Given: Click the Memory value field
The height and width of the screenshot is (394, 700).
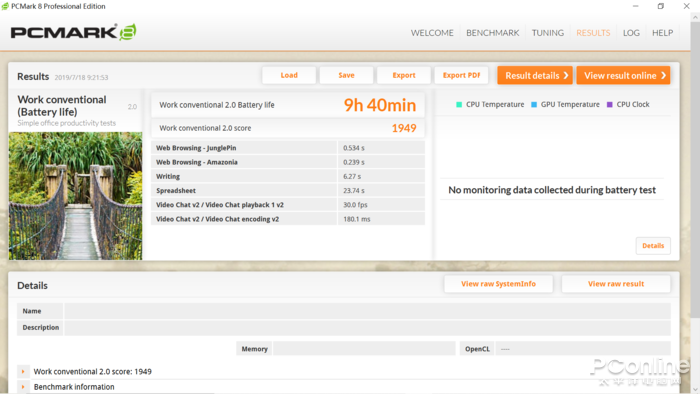Looking at the screenshot, I should 364,348.
